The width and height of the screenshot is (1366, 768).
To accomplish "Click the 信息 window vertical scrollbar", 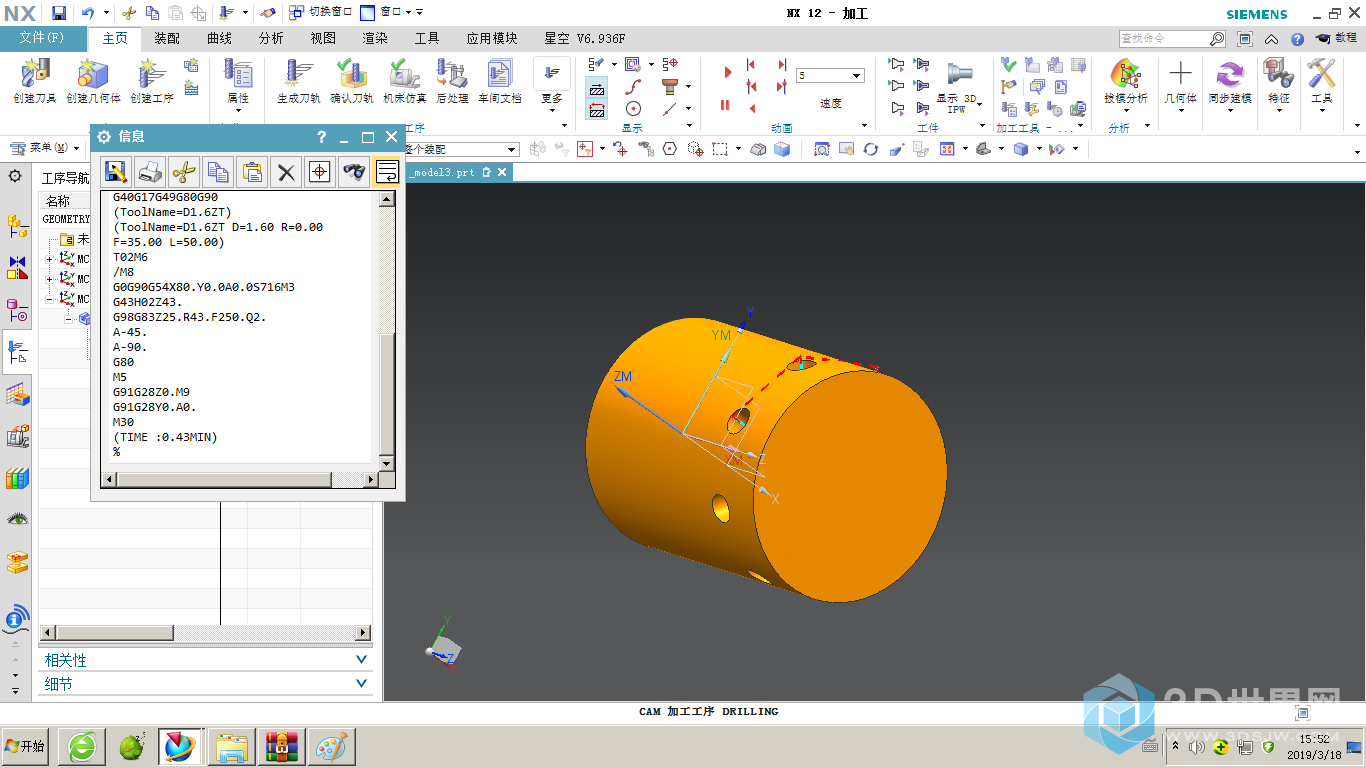I will pyautogui.click(x=387, y=330).
